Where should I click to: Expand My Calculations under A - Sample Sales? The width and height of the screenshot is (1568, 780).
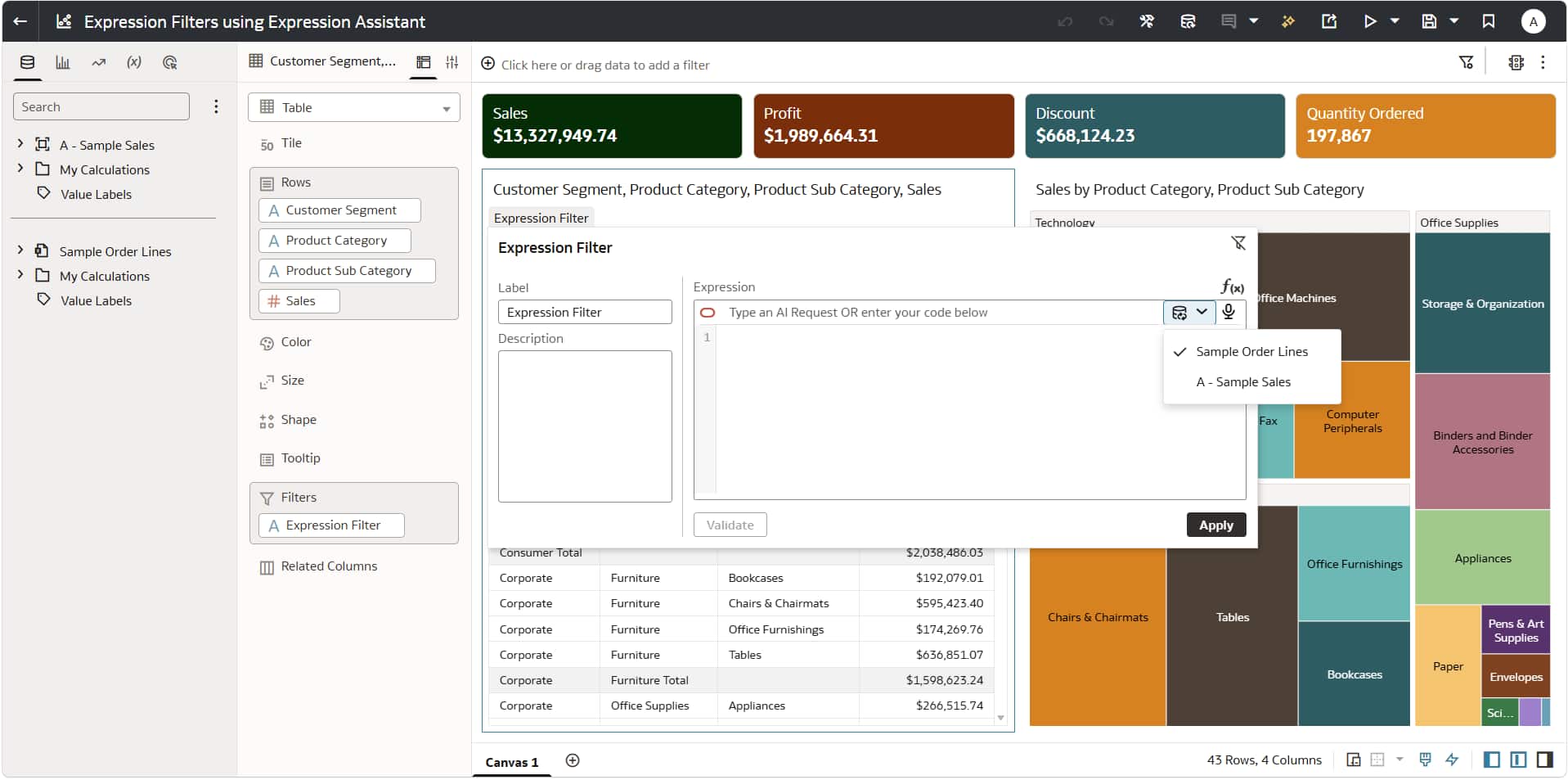(x=20, y=169)
